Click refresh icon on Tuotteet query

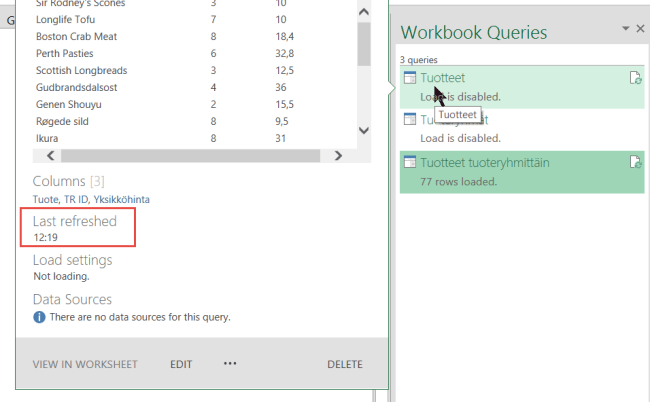tap(635, 78)
